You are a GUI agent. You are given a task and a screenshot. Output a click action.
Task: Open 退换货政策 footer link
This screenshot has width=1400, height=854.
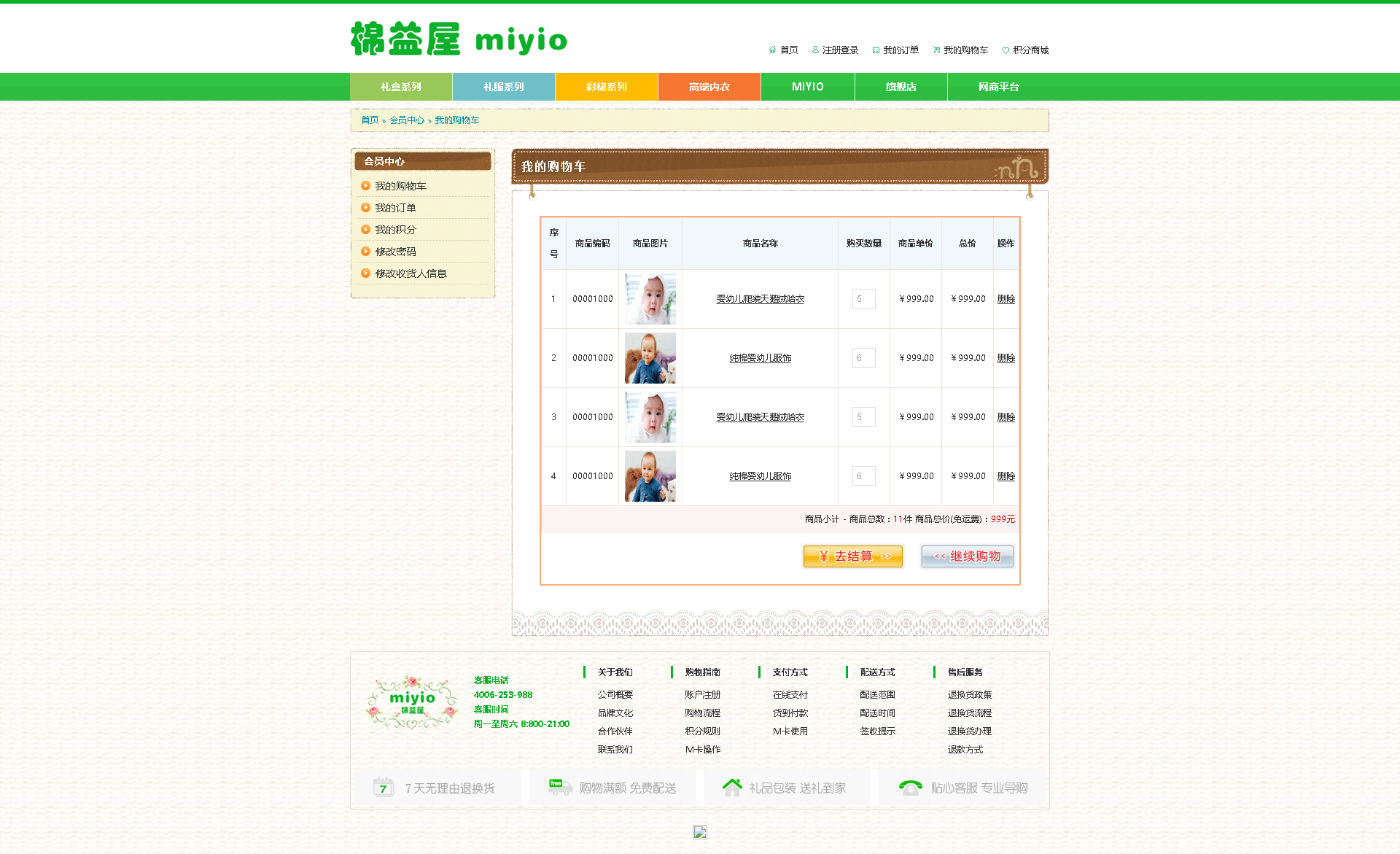969,695
